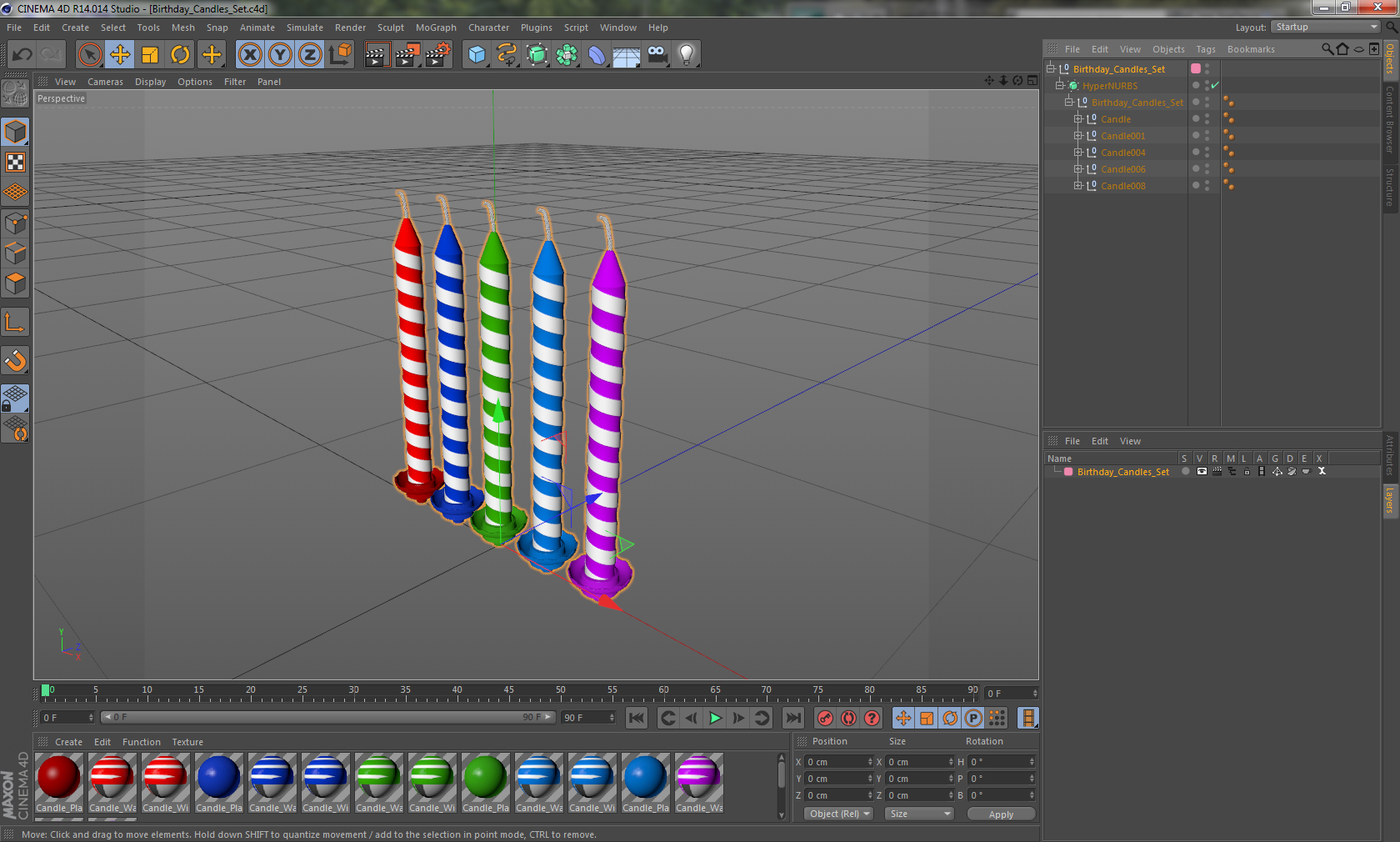Viewport: 1400px width, 842px height.
Task: Toggle Y axis lock
Action: [x=280, y=55]
